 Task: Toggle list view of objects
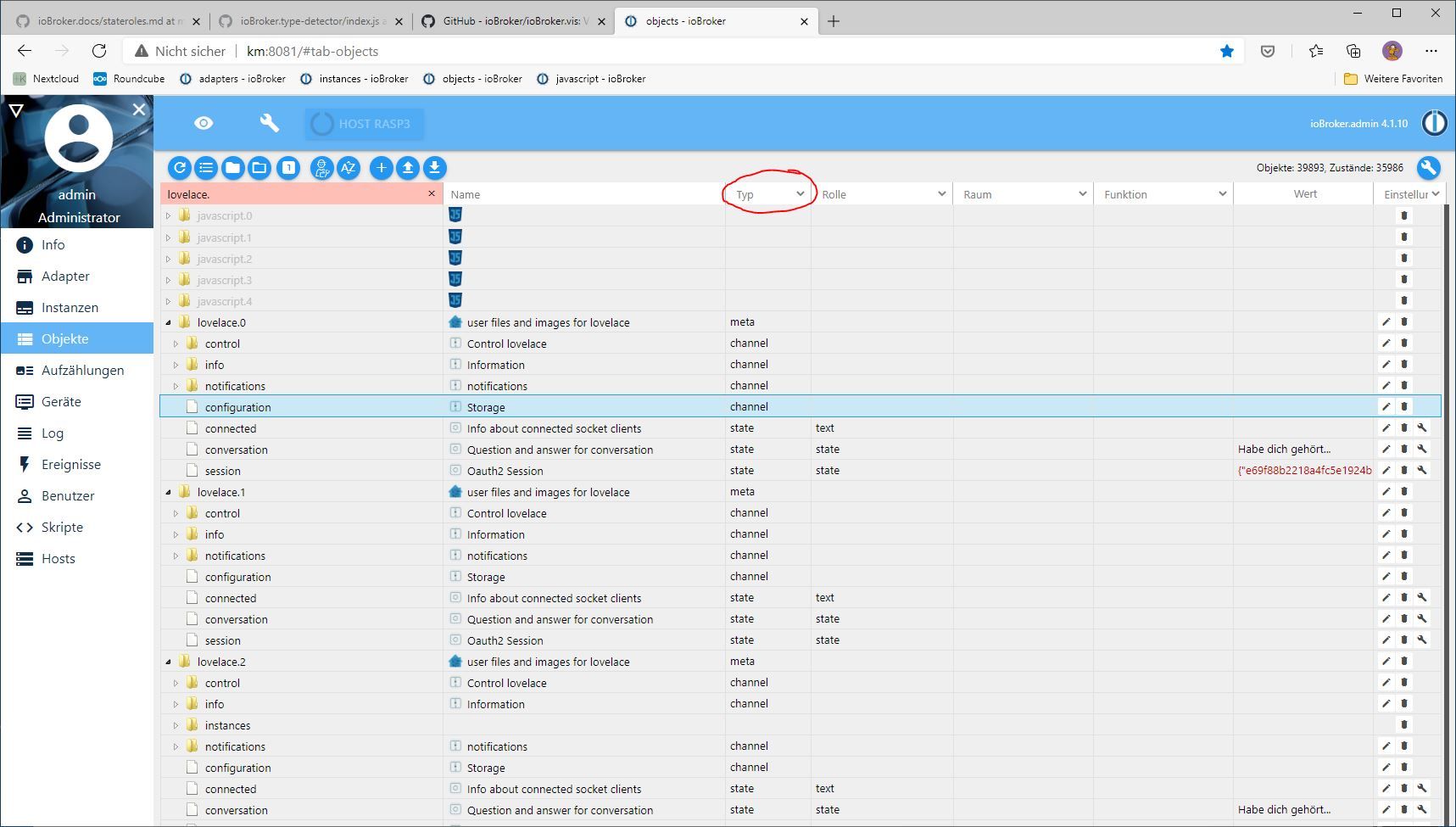click(206, 168)
